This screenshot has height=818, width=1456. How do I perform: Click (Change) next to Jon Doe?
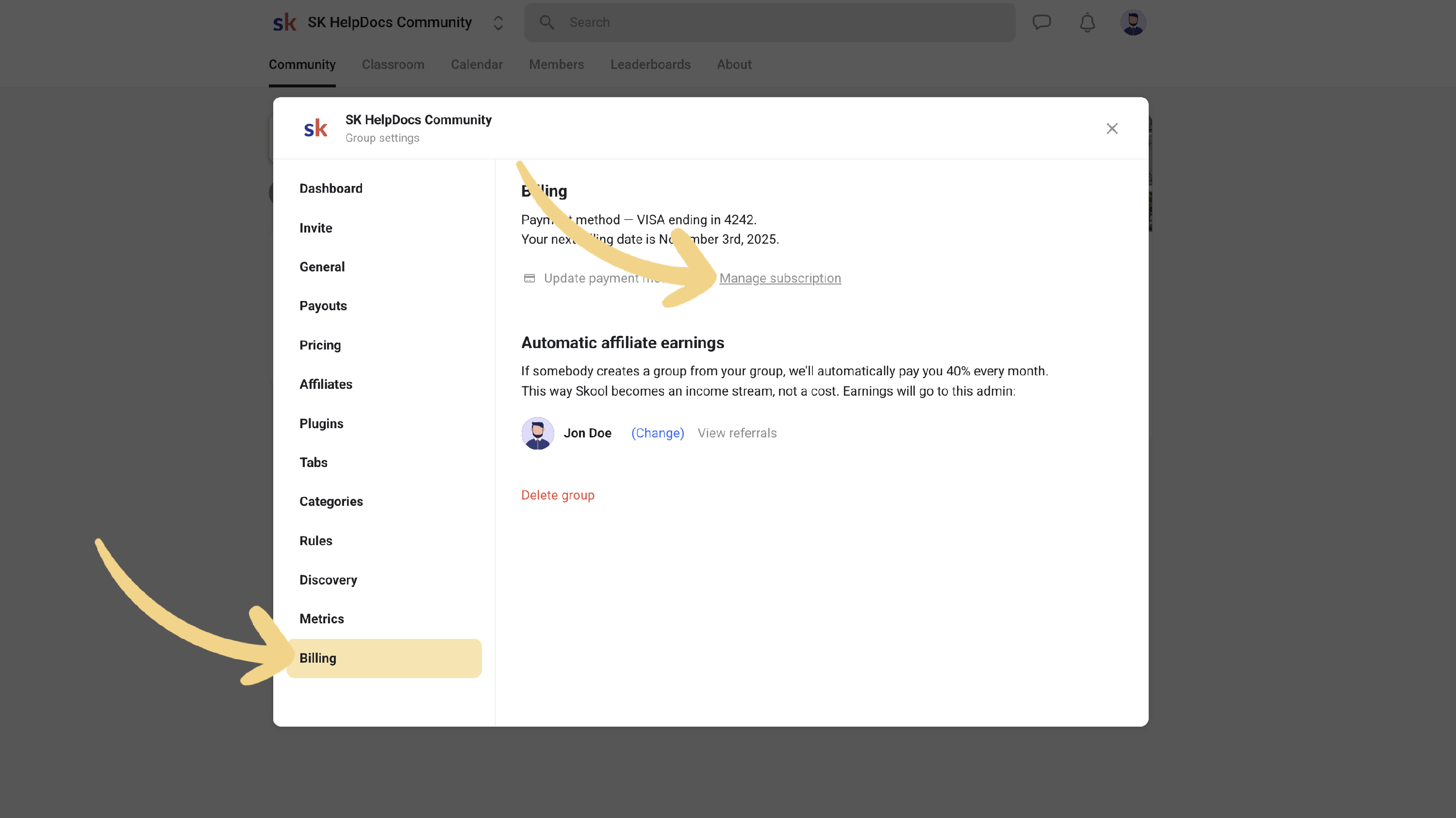pyautogui.click(x=657, y=433)
